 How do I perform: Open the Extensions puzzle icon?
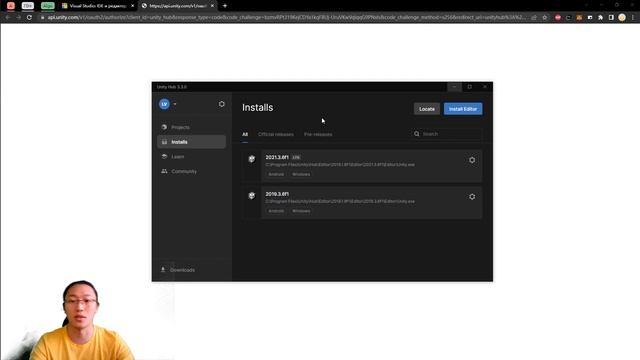tap(600, 18)
